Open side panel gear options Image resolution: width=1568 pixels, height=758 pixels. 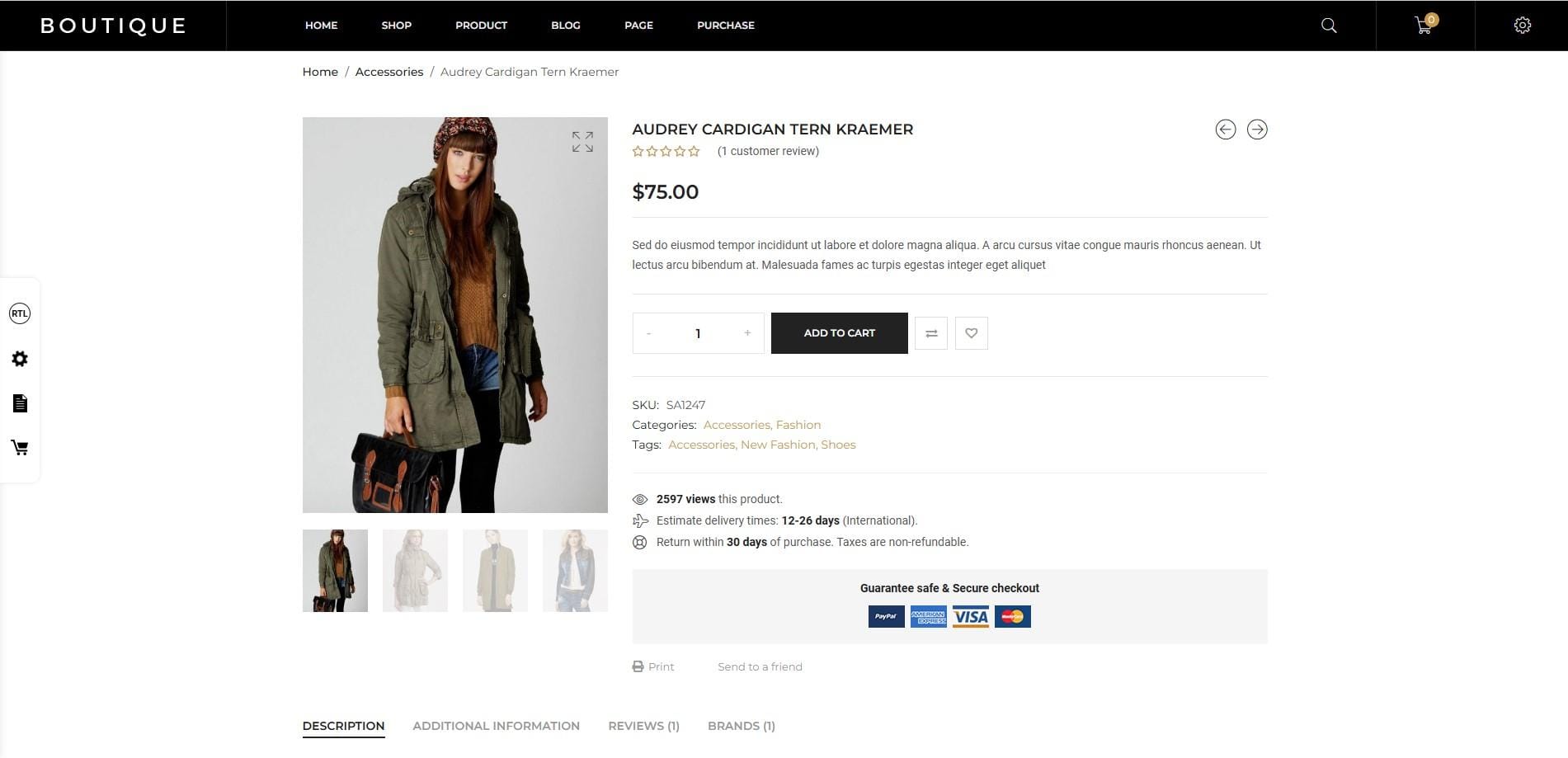click(20, 359)
